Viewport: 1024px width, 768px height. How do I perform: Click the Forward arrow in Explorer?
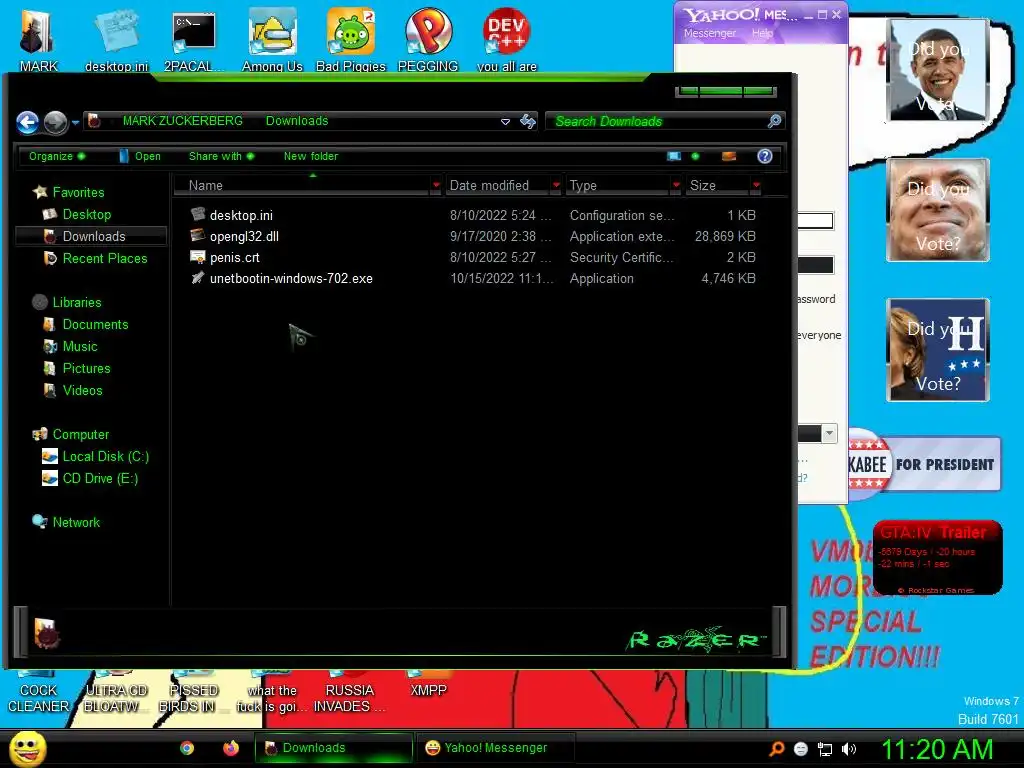pos(56,122)
